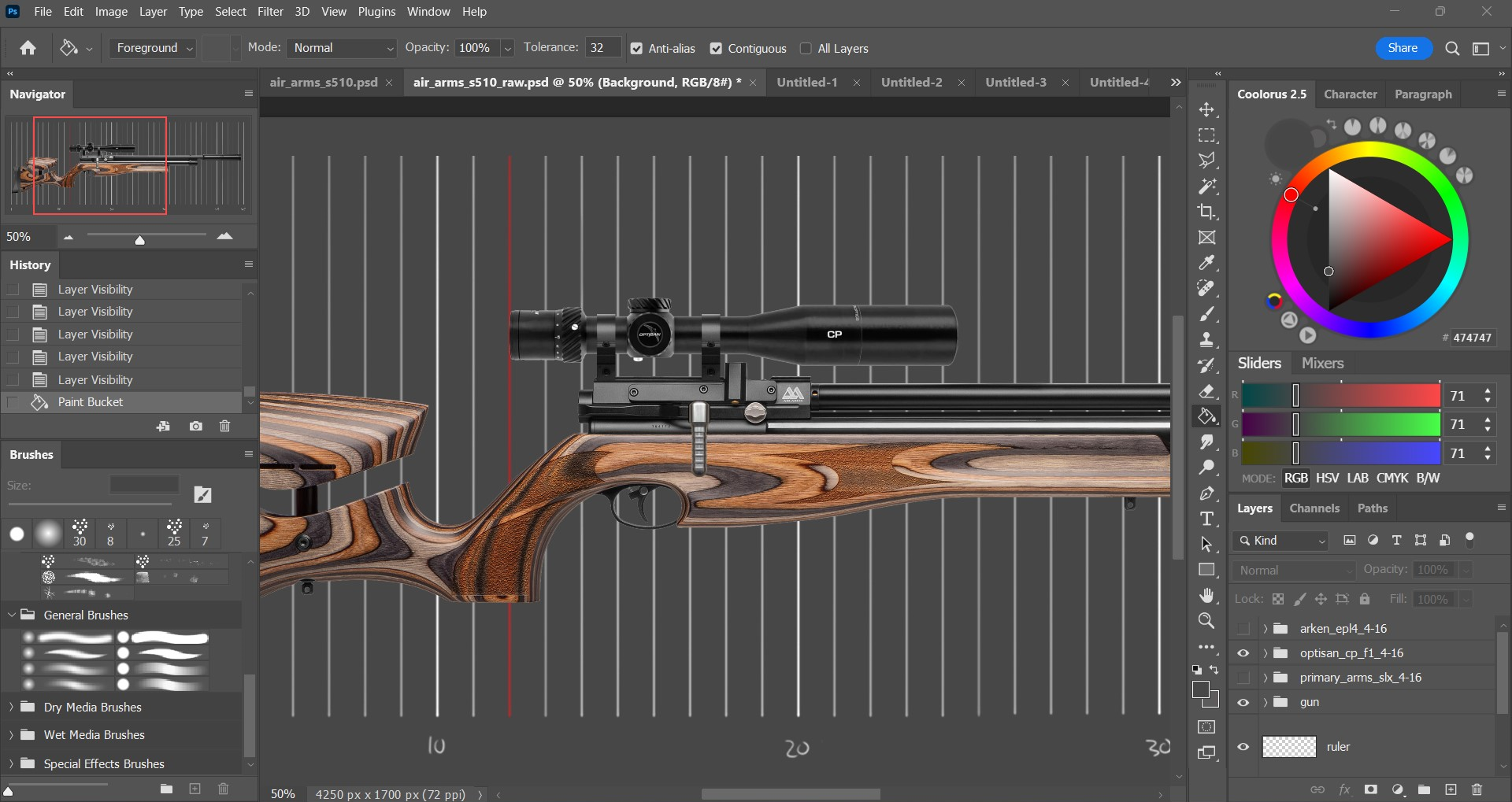The width and height of the screenshot is (1512, 802).
Task: Hide the optisan_cp_f1_4-16 layer group
Action: coord(1243,653)
